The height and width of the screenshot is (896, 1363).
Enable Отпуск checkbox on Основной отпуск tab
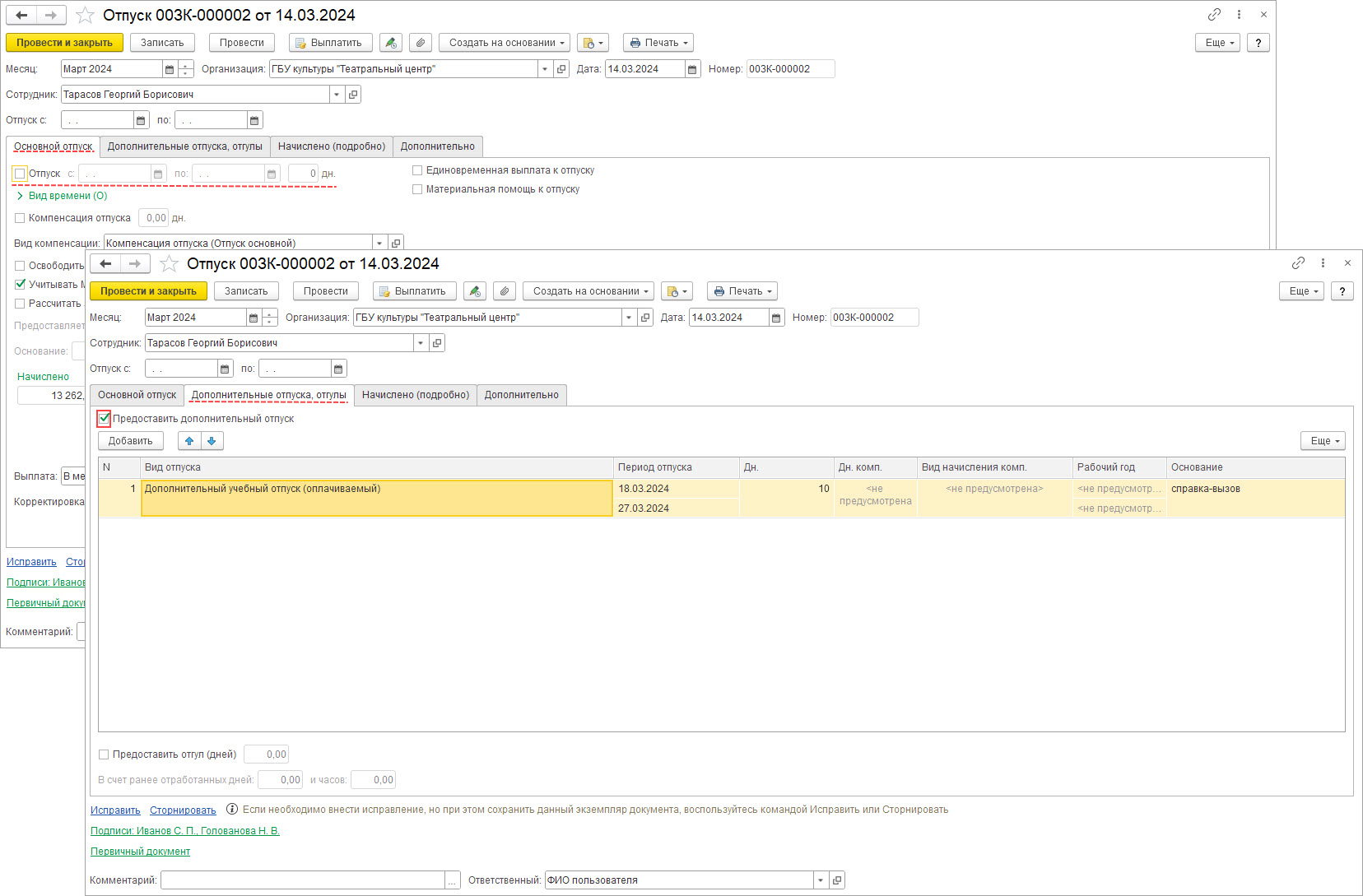pyautogui.click(x=20, y=174)
